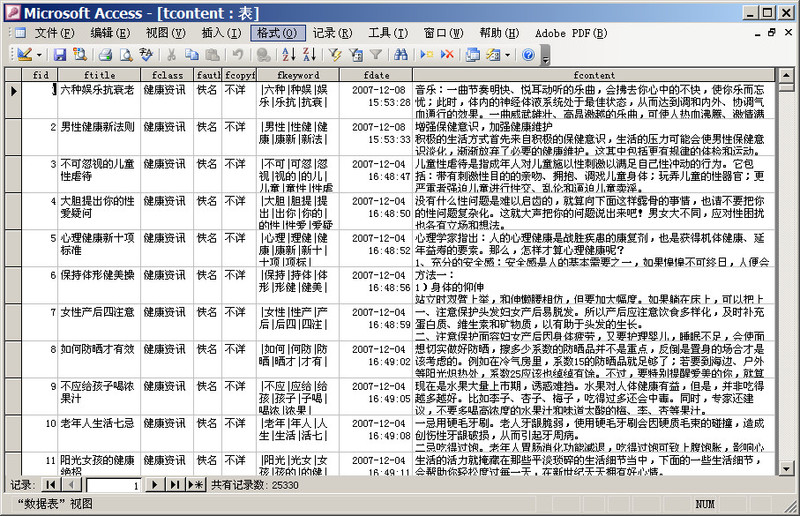
Task: Click the table control icon beside 文件
Action: click(x=20, y=33)
